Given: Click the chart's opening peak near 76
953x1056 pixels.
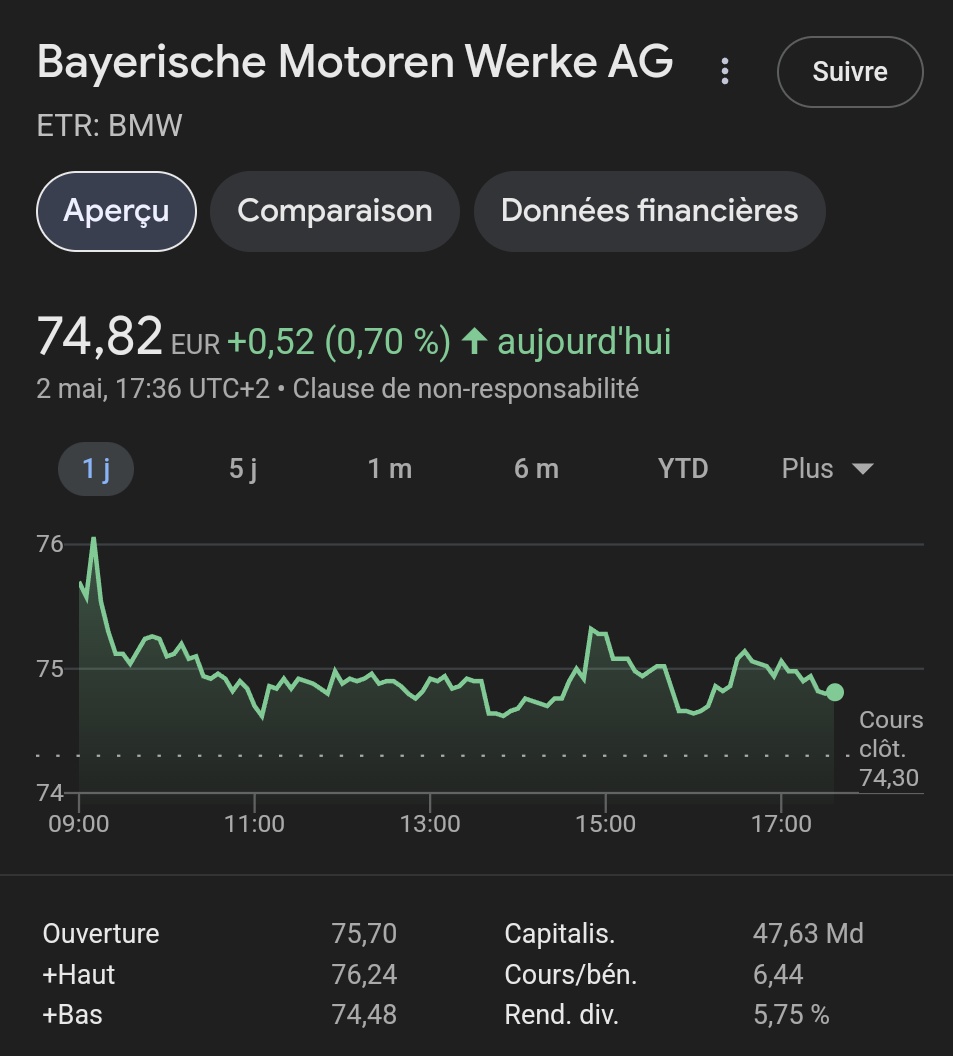Looking at the screenshot, I should pyautogui.click(x=94, y=539).
